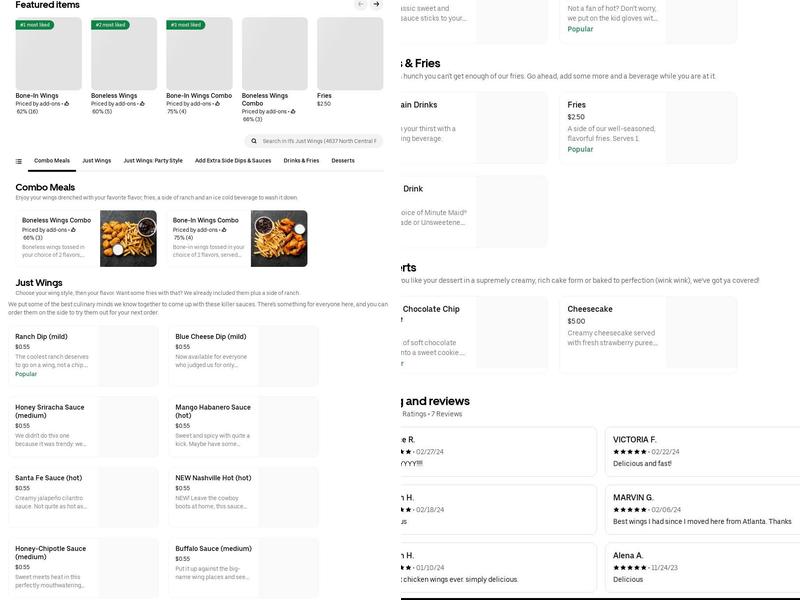Open the Desserts tab
This screenshot has width=800, height=600.
343,161
